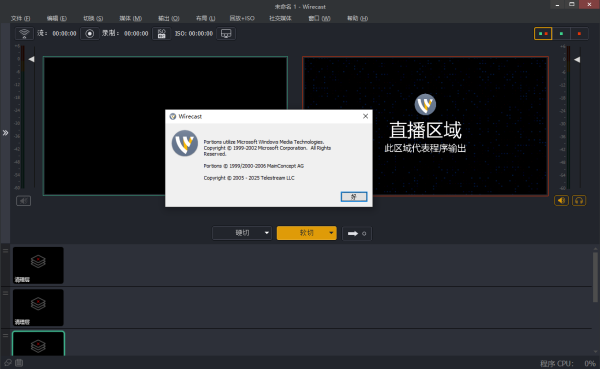Open the 文件 (F) menu

(x=20, y=18)
